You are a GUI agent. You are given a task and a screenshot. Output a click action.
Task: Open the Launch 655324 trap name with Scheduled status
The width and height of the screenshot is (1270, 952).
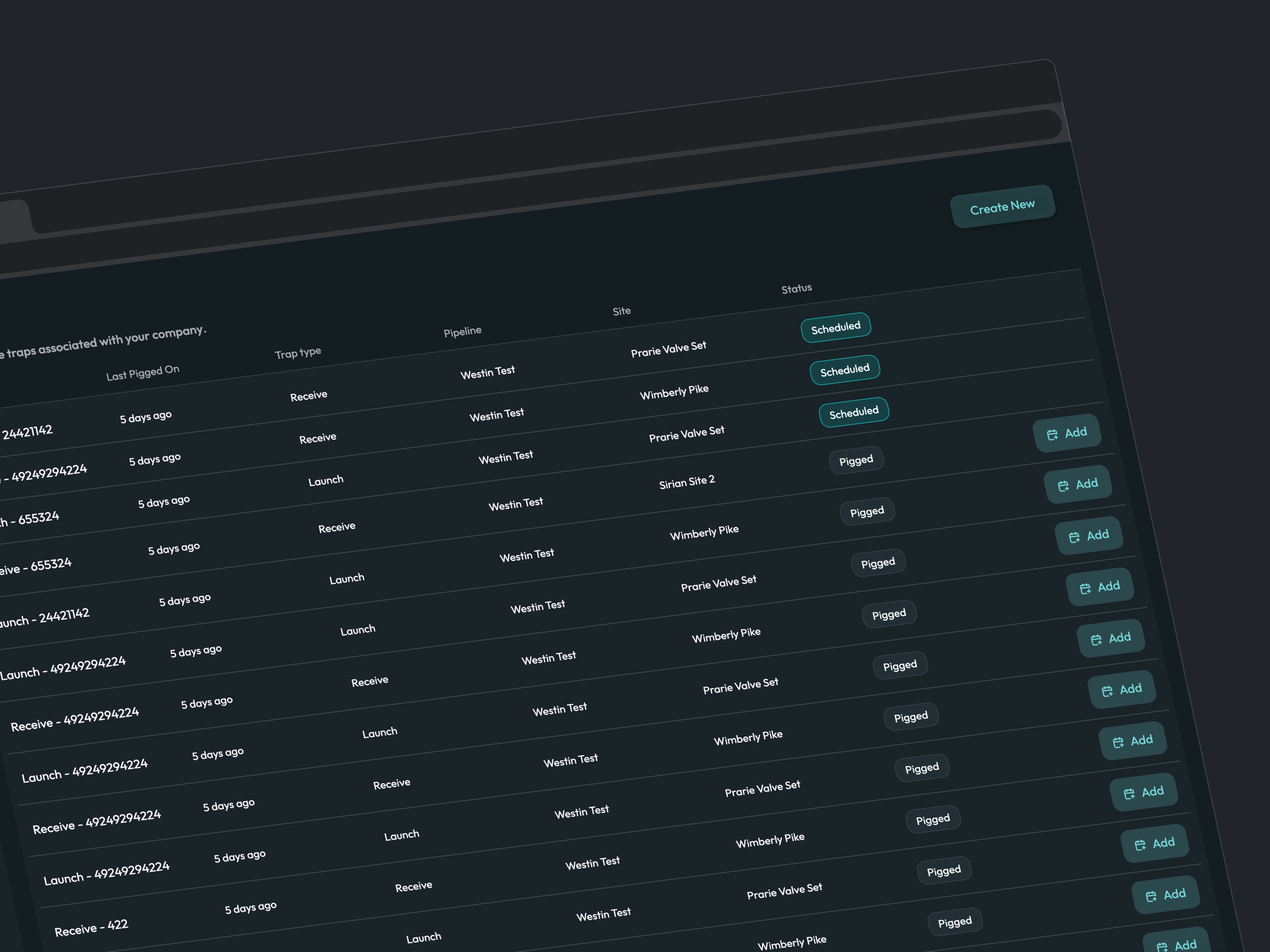[29, 520]
